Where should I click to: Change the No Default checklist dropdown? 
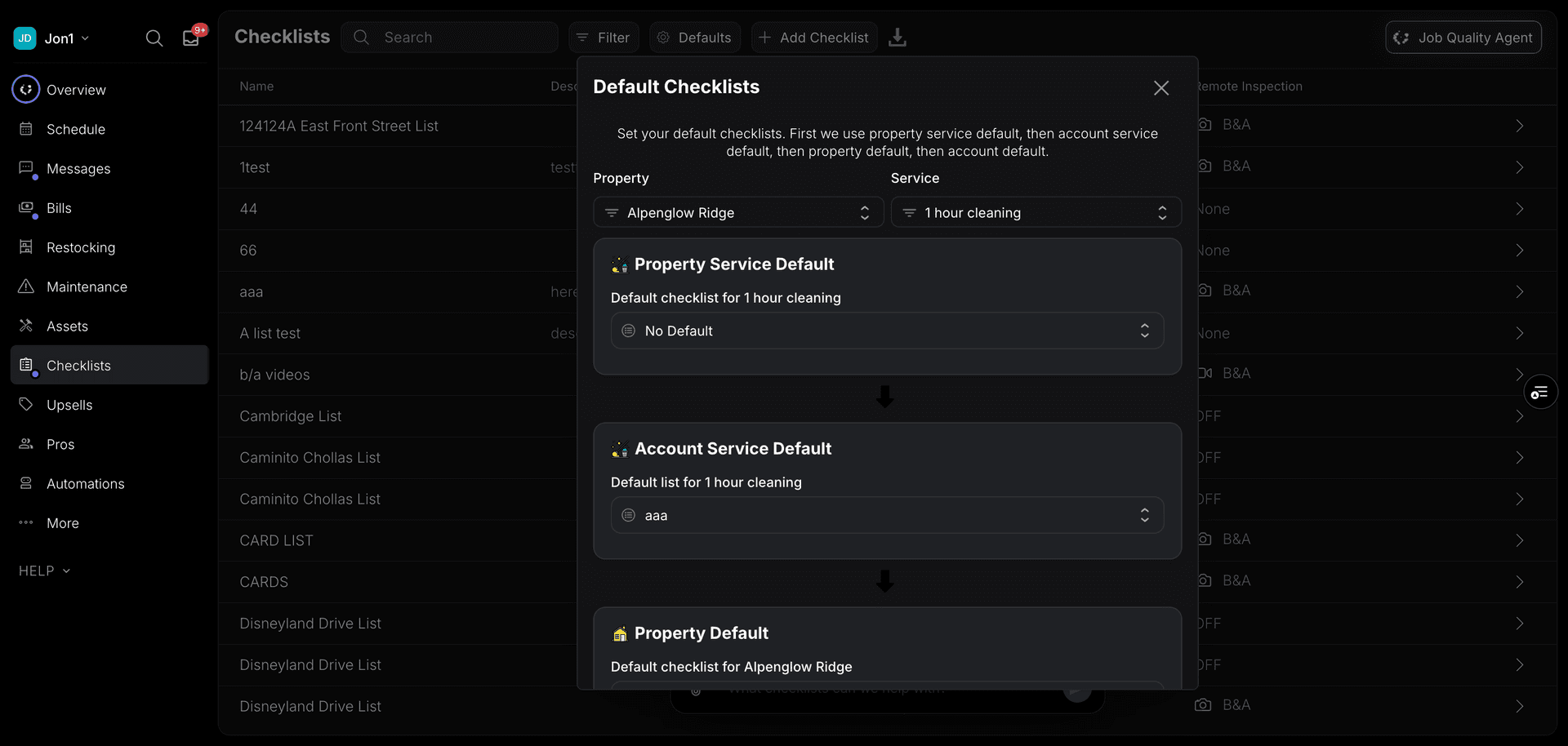(x=887, y=331)
